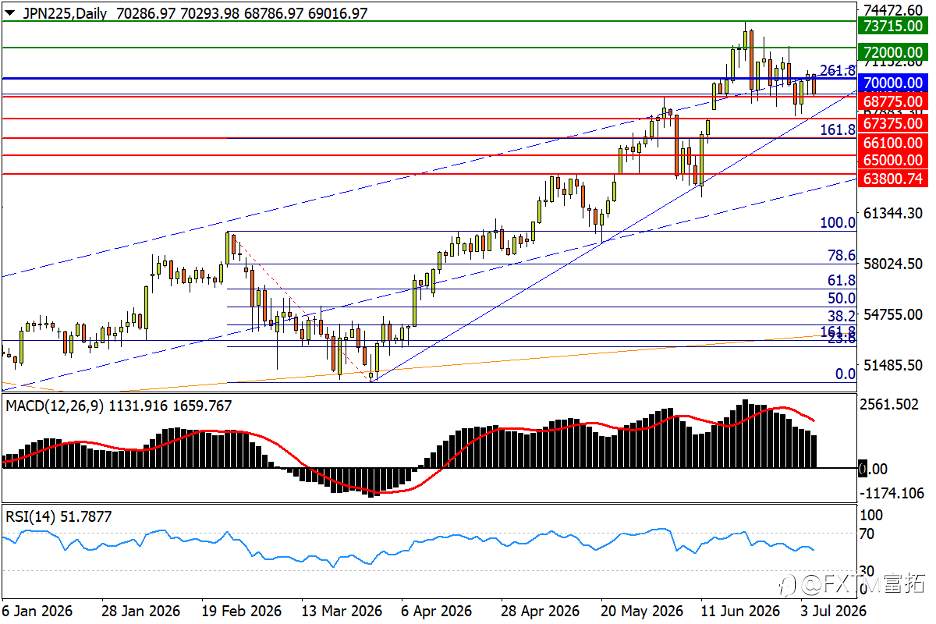Click the 54755.00 price scale value
This screenshot has width=936, height=624.
click(893, 314)
